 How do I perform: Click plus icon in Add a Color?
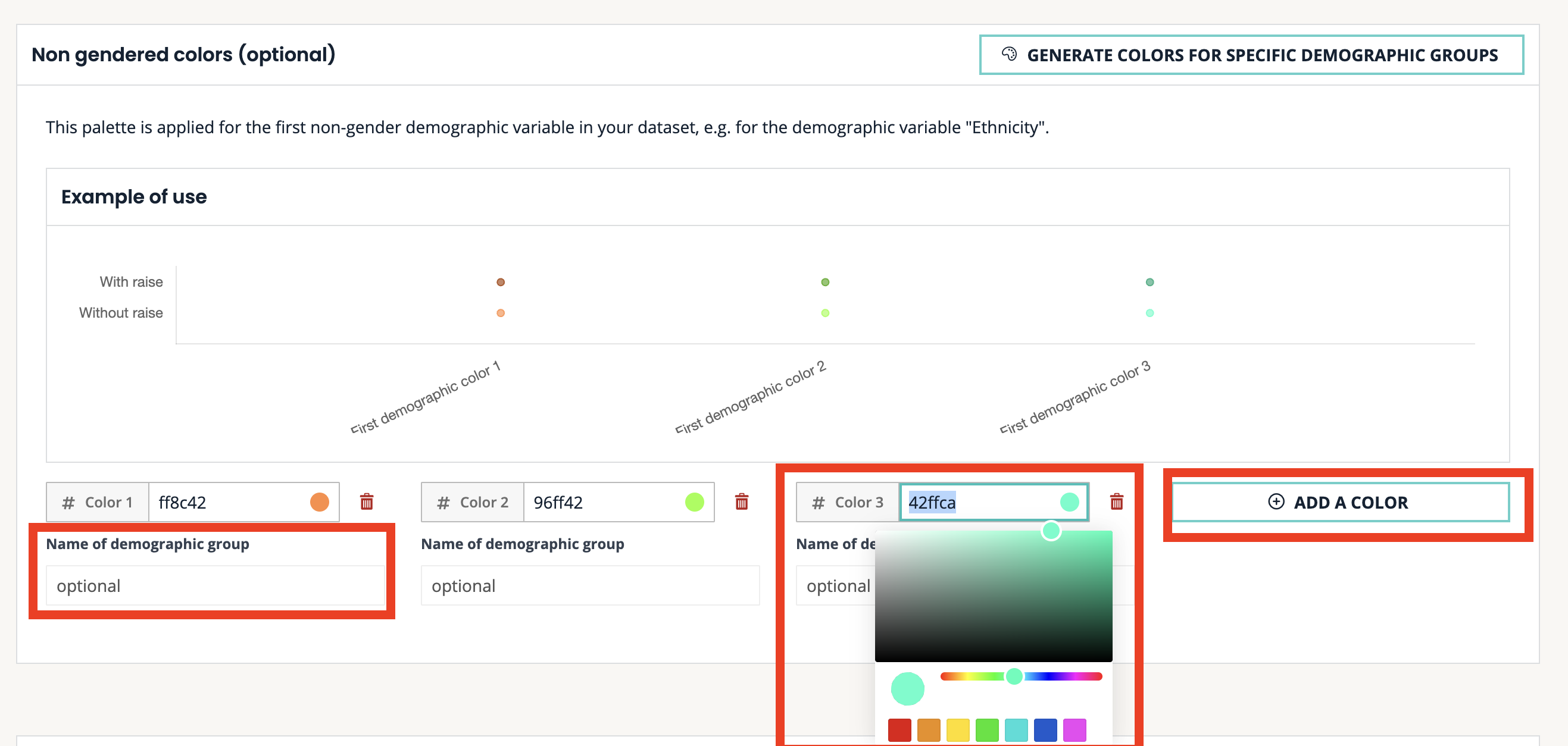tap(1276, 501)
